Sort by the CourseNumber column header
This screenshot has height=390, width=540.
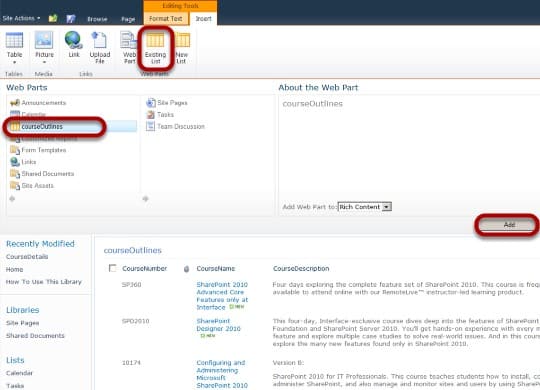pyautogui.click(x=144, y=268)
